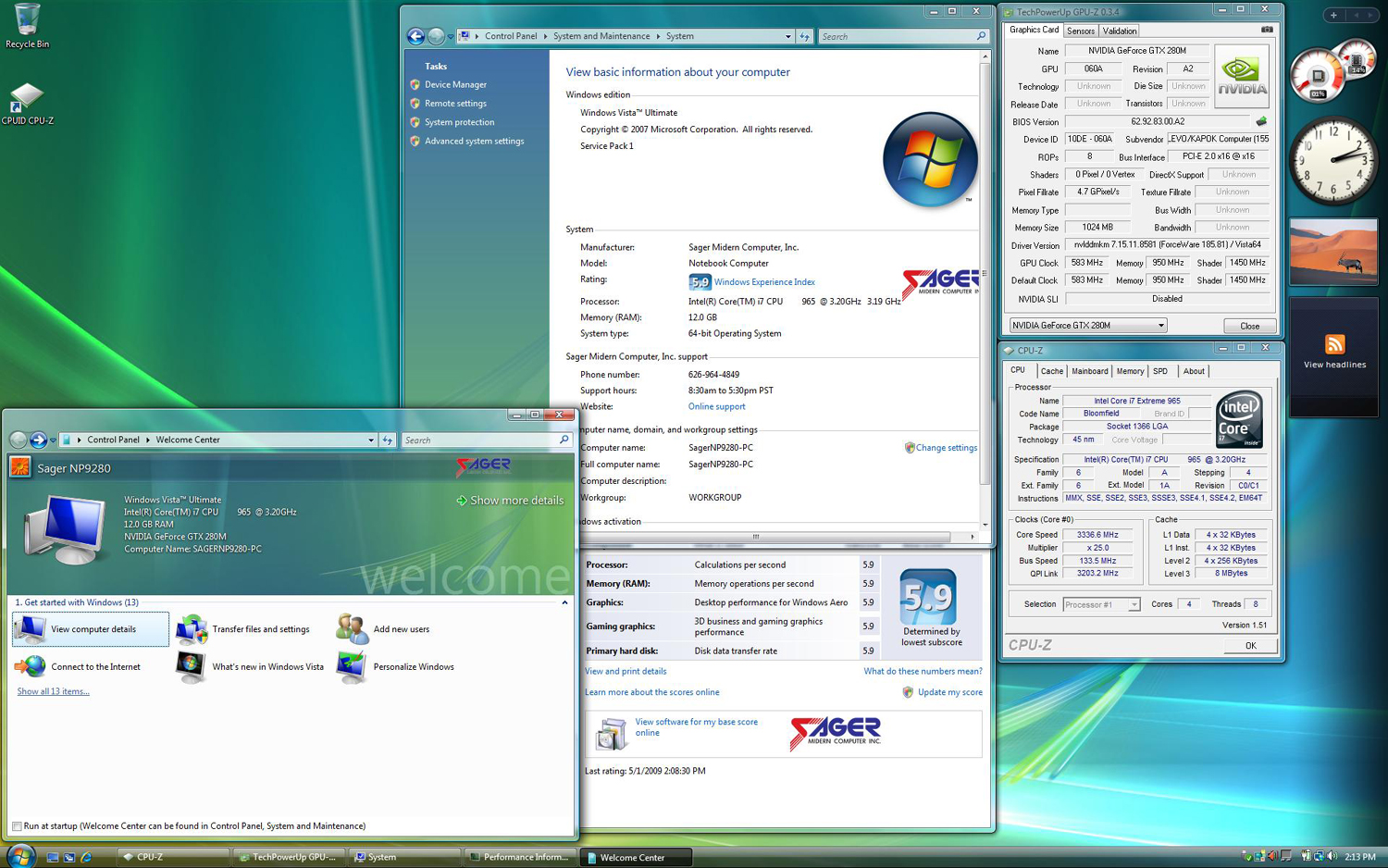Click System window vertical scrollbar
Screen dimensions: 1388x868
pyautogui.click(x=985, y=273)
